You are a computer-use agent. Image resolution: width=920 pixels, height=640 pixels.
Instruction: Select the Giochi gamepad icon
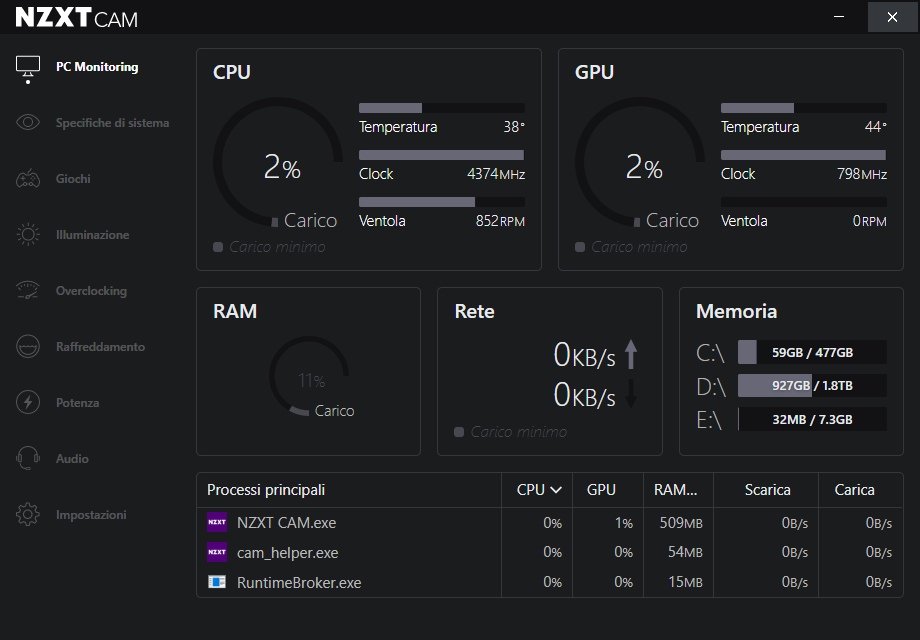tap(28, 179)
